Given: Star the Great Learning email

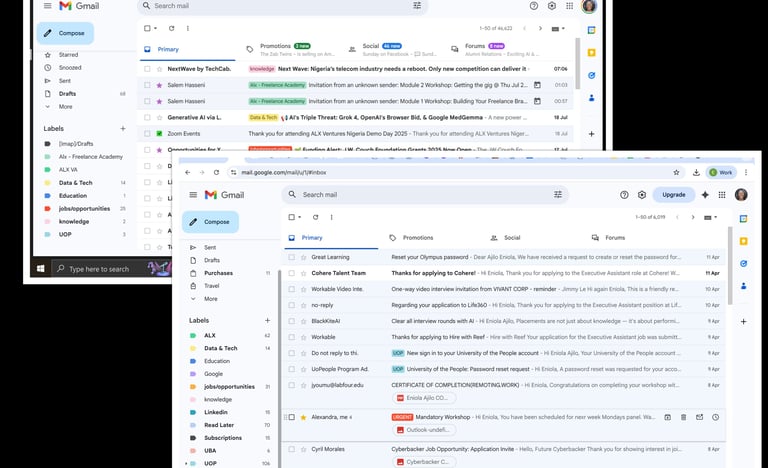Looking at the screenshot, I should point(303,257).
